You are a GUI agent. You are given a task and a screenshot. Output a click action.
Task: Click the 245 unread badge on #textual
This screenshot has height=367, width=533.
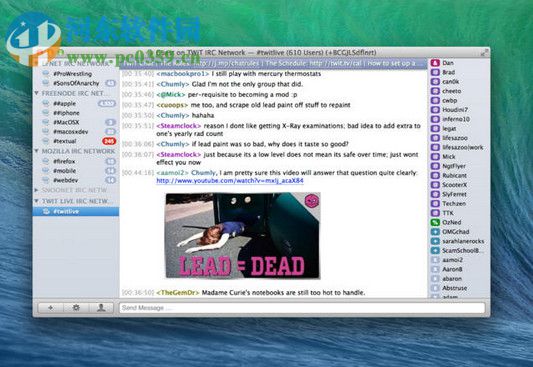coord(109,141)
